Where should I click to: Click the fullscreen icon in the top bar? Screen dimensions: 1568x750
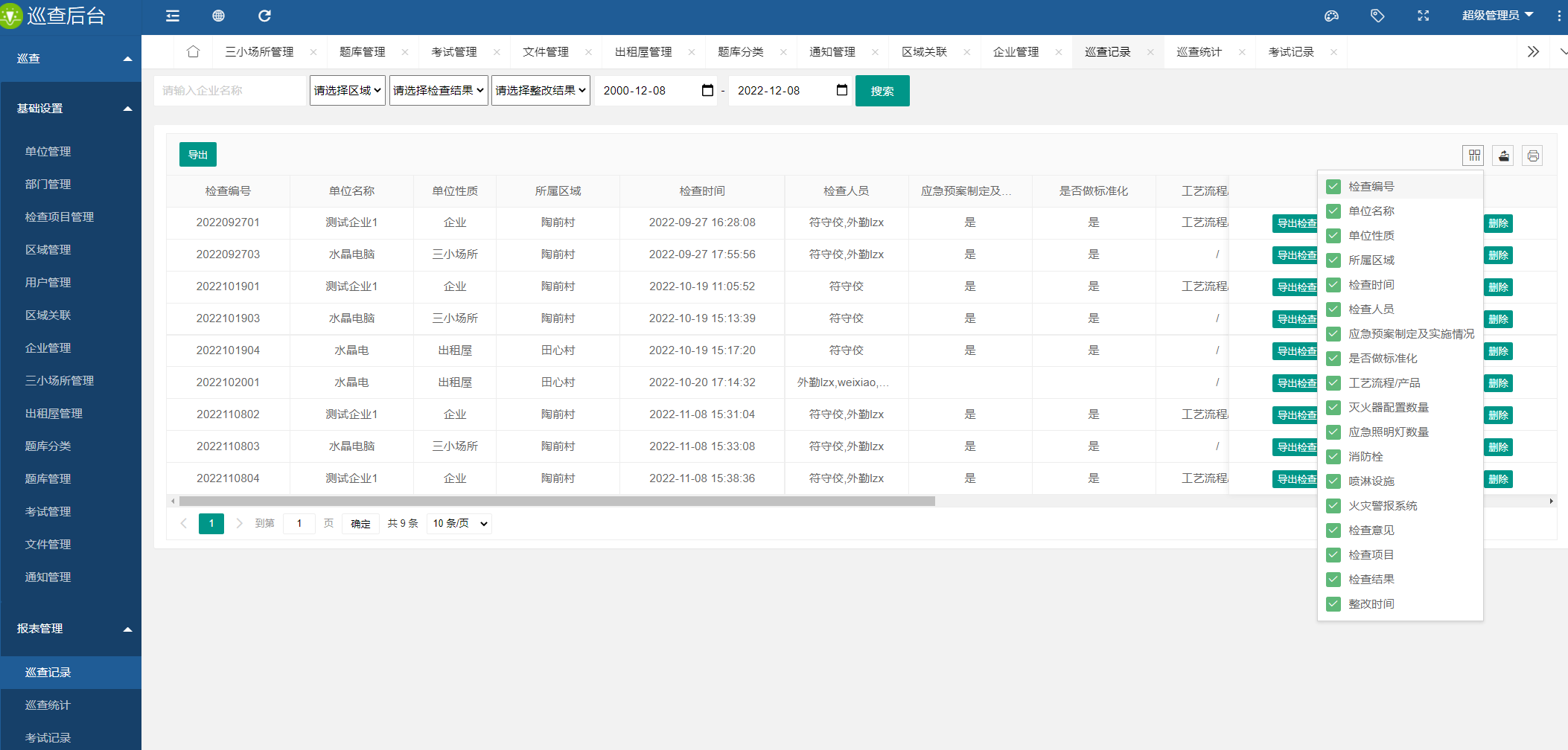point(1423,15)
